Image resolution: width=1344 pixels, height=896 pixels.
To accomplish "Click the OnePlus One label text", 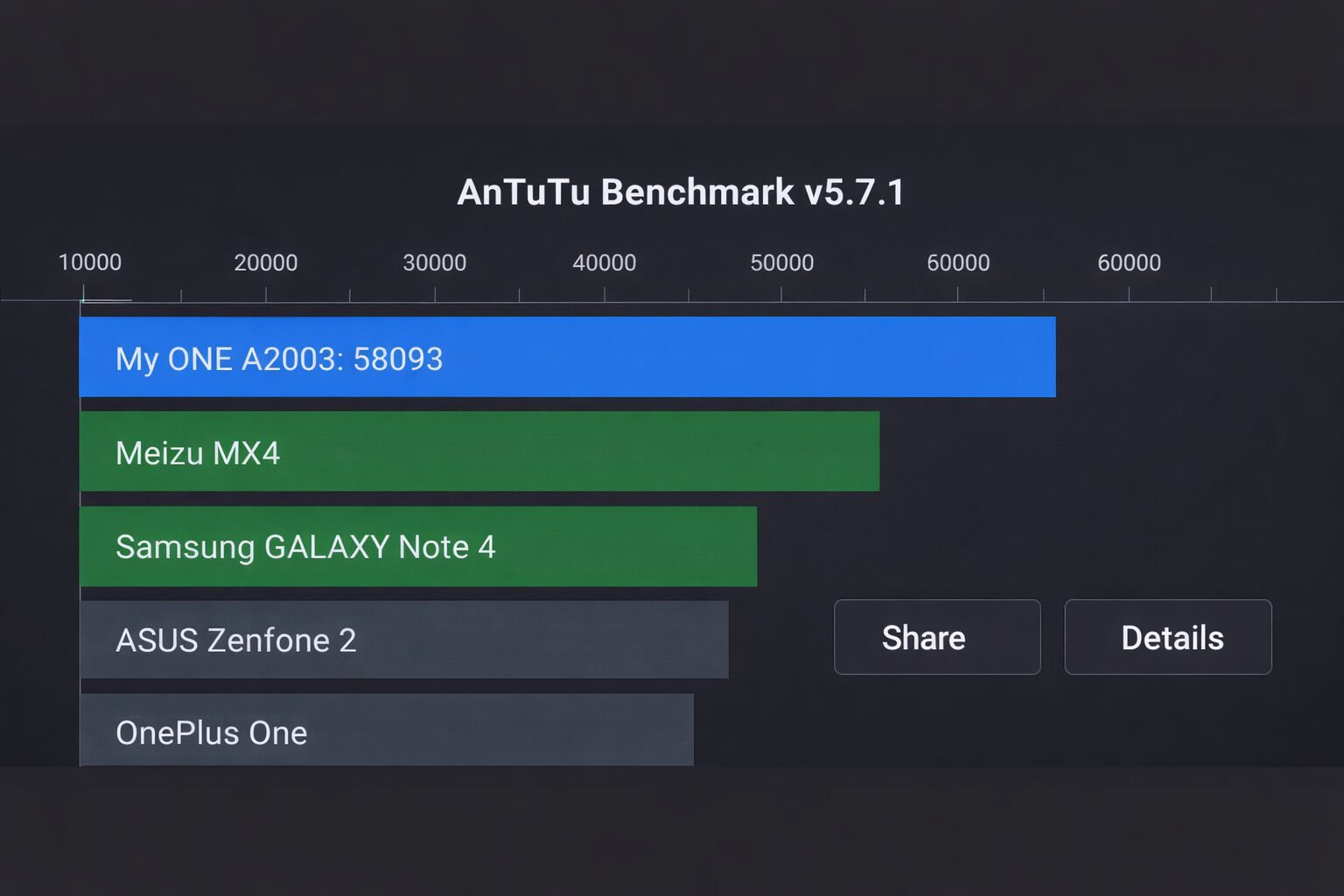I will tap(211, 733).
